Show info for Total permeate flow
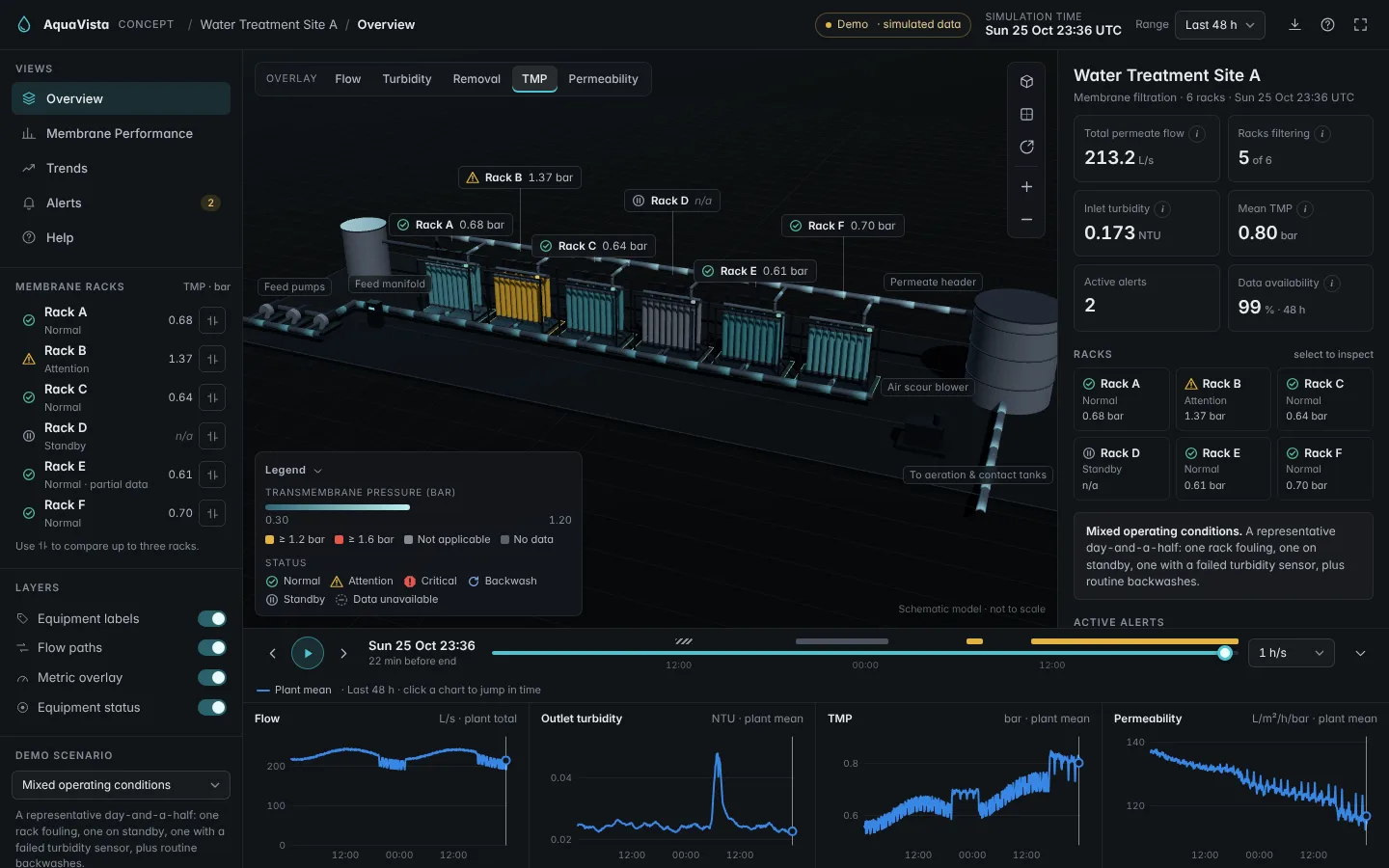This screenshot has width=1389, height=868. 1197,134
